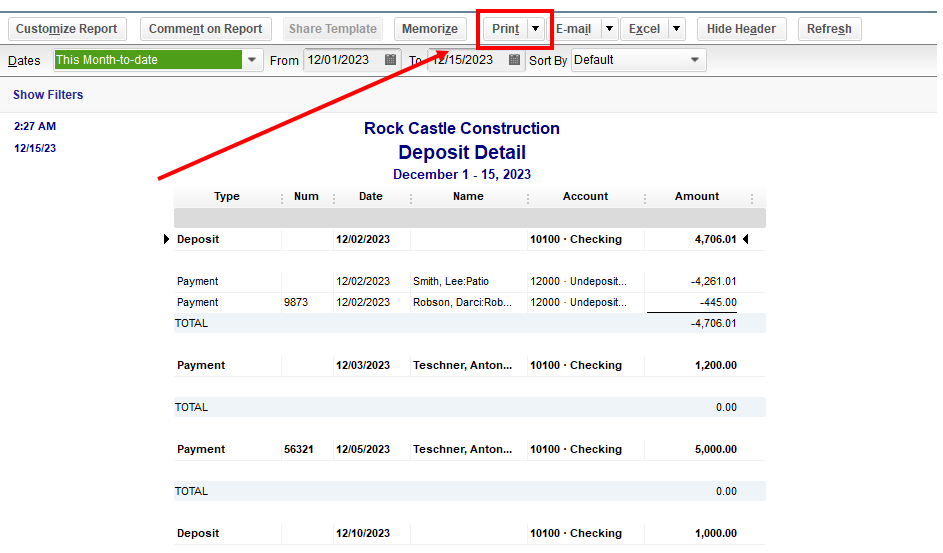This screenshot has width=943, height=553.
Task: Refresh the report
Action: (829, 29)
